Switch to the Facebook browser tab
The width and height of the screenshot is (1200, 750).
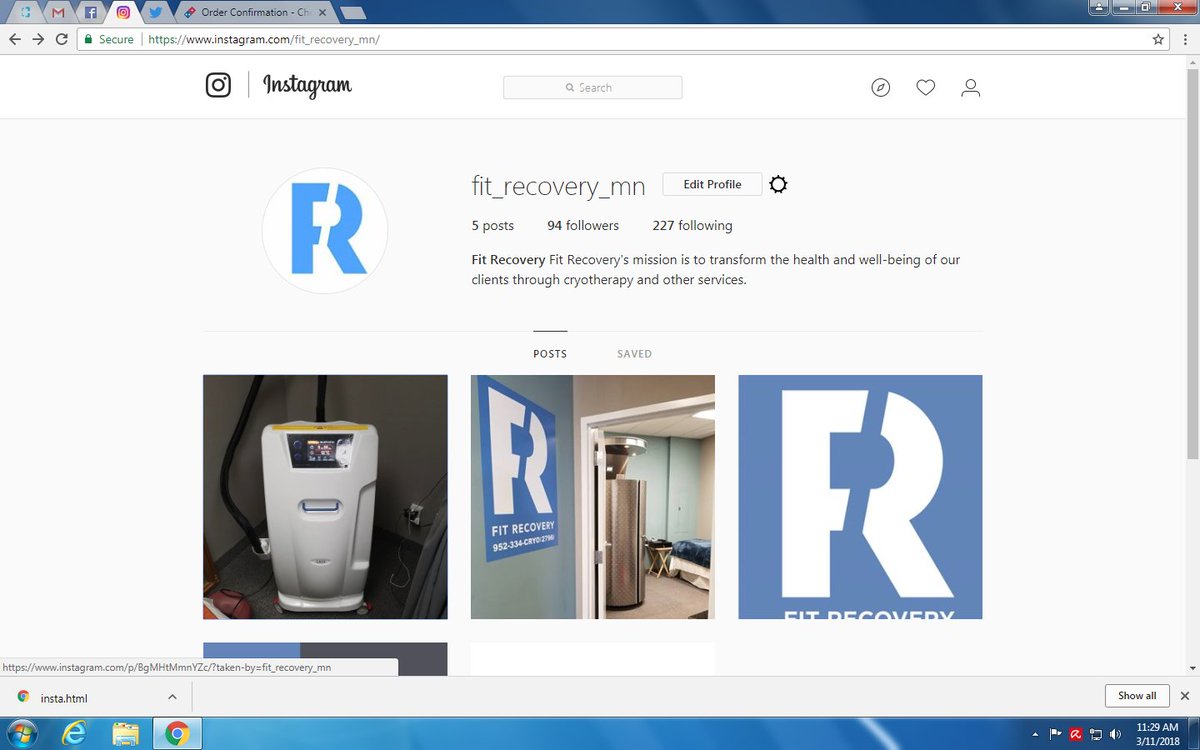click(90, 13)
